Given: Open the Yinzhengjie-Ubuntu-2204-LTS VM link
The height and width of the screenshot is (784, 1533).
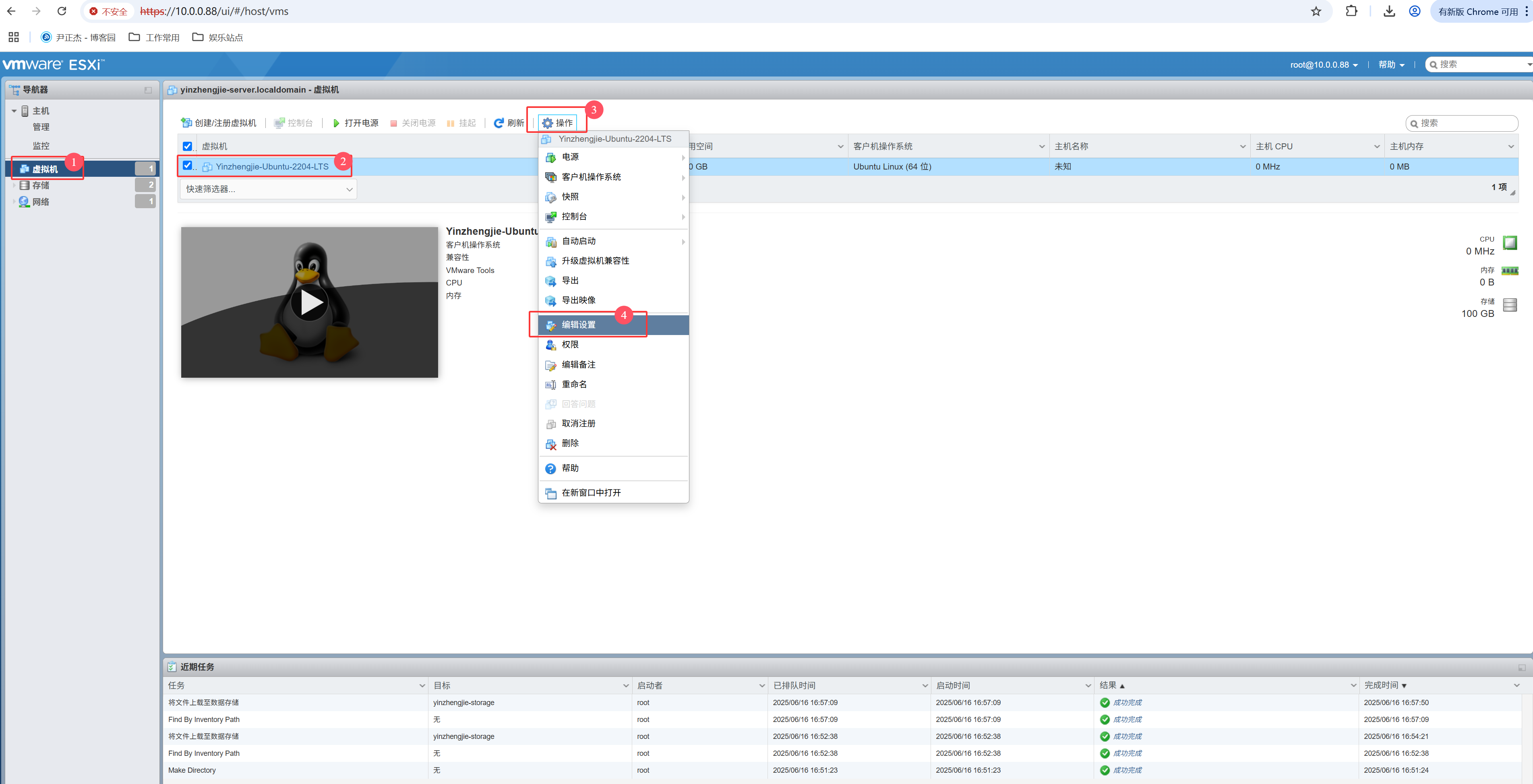Looking at the screenshot, I should point(272,167).
